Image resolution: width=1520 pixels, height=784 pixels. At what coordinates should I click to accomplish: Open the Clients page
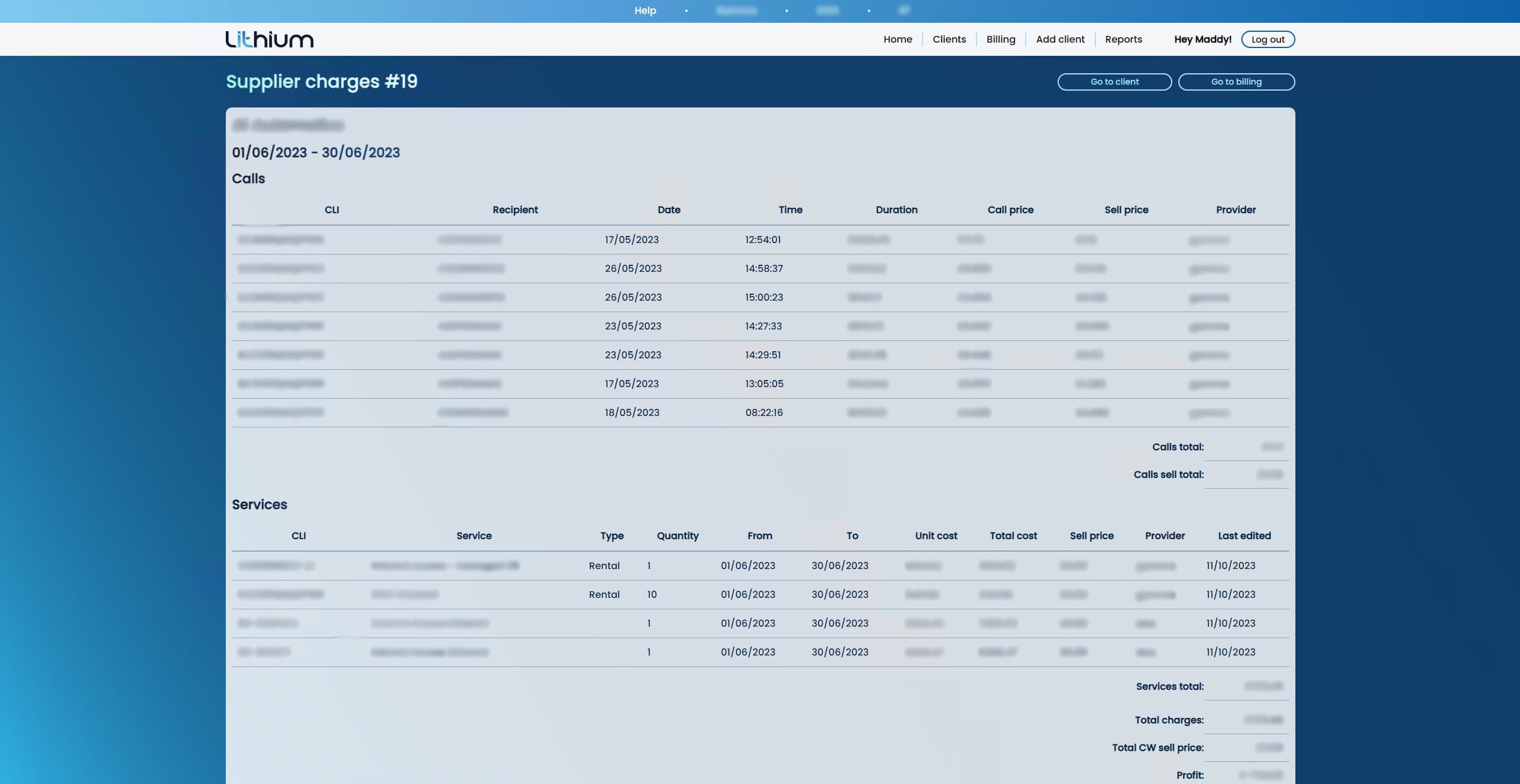[949, 39]
